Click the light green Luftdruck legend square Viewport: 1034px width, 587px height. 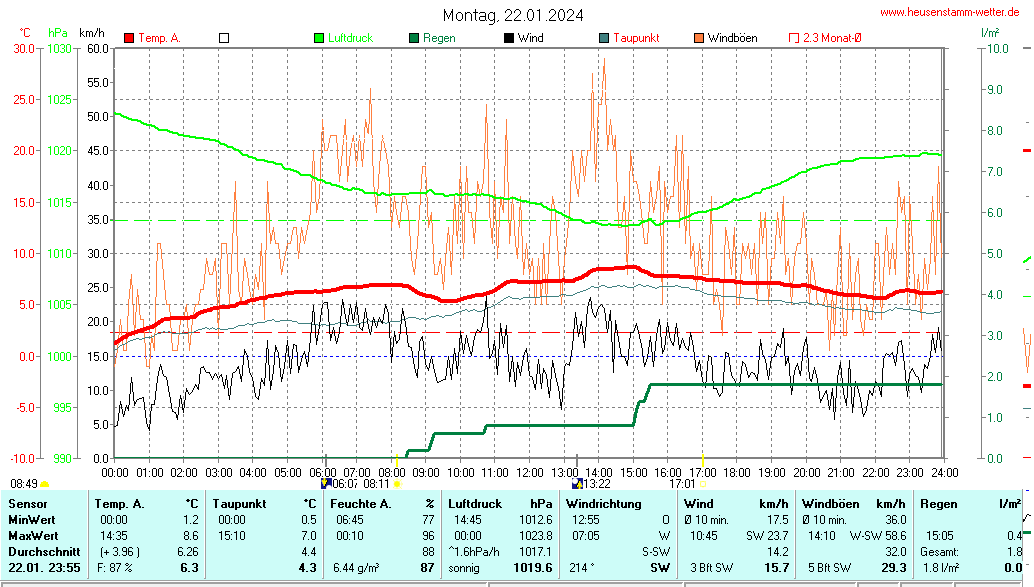click(319, 38)
